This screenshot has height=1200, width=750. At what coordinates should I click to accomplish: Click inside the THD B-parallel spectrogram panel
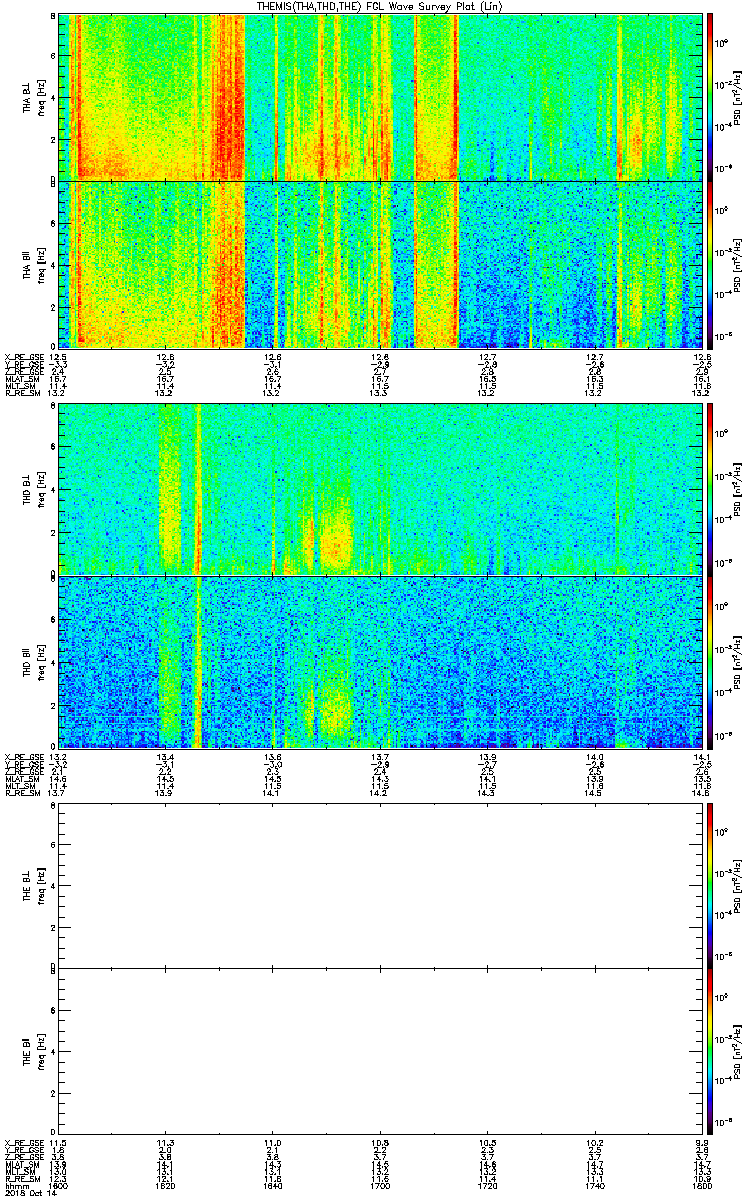pos(379,662)
